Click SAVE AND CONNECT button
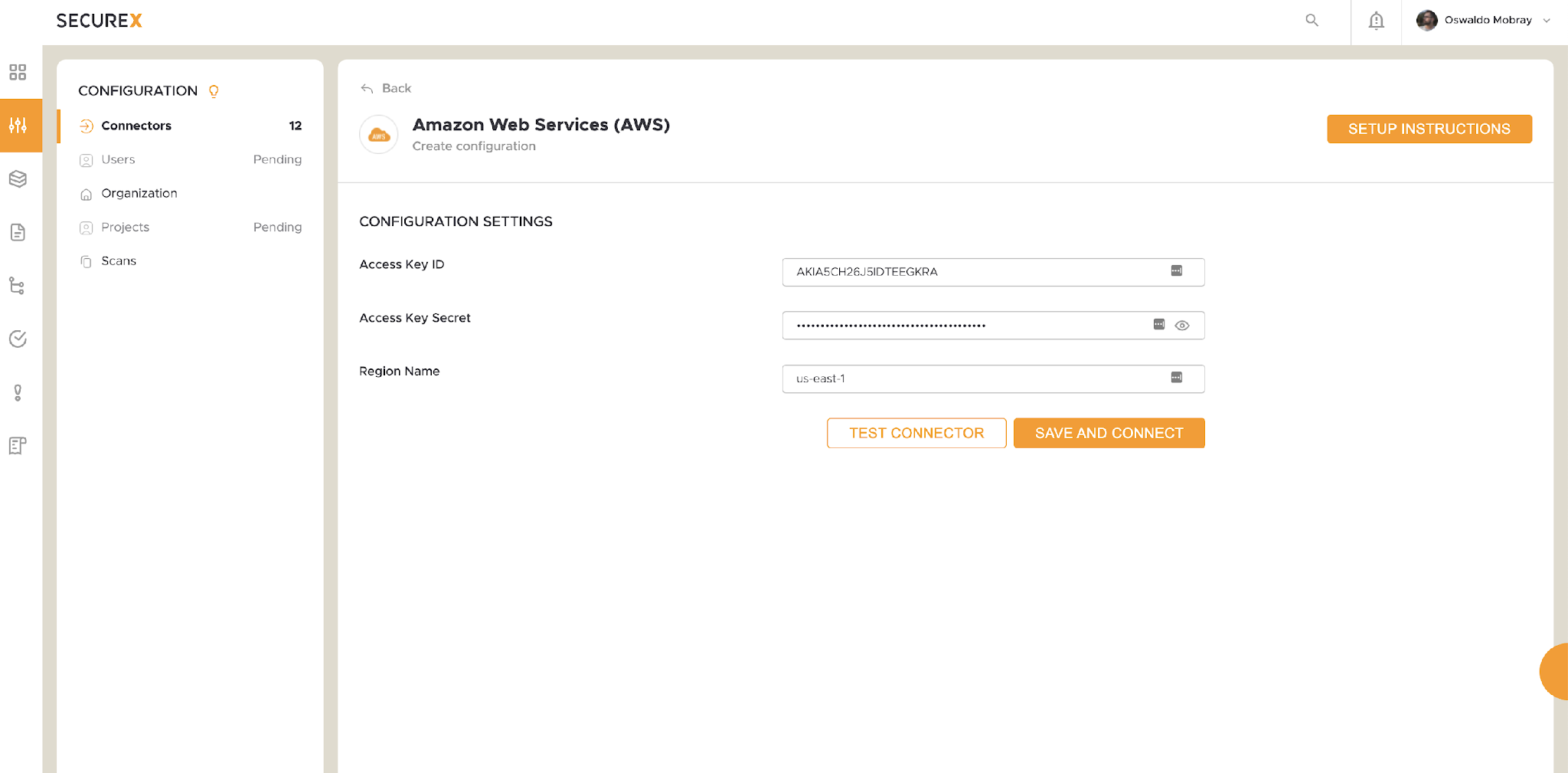The width and height of the screenshot is (1568, 773). coord(1109,433)
